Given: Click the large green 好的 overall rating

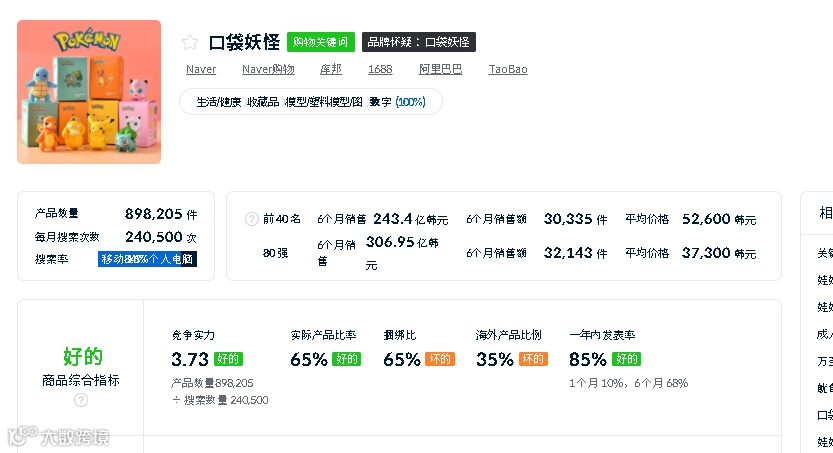Looking at the screenshot, I should pyautogui.click(x=82, y=356).
